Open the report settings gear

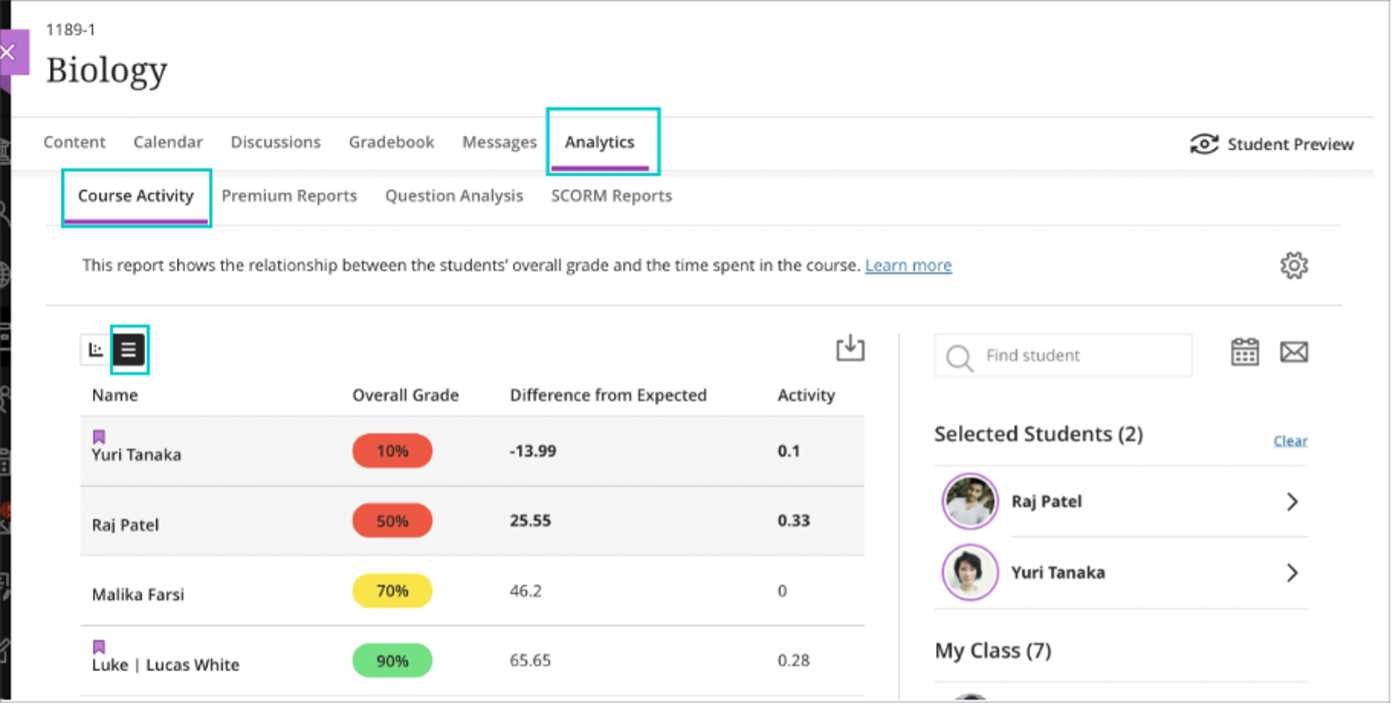tap(1294, 265)
